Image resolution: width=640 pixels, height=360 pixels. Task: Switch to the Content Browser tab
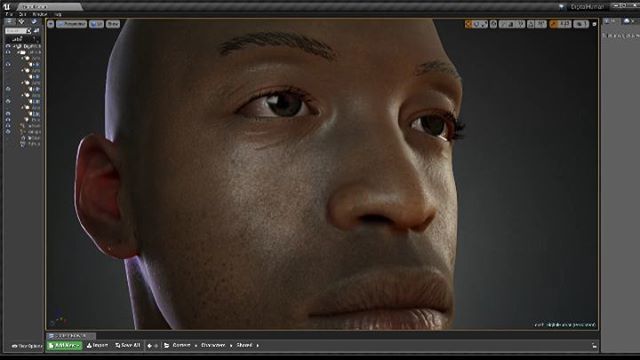(71, 336)
